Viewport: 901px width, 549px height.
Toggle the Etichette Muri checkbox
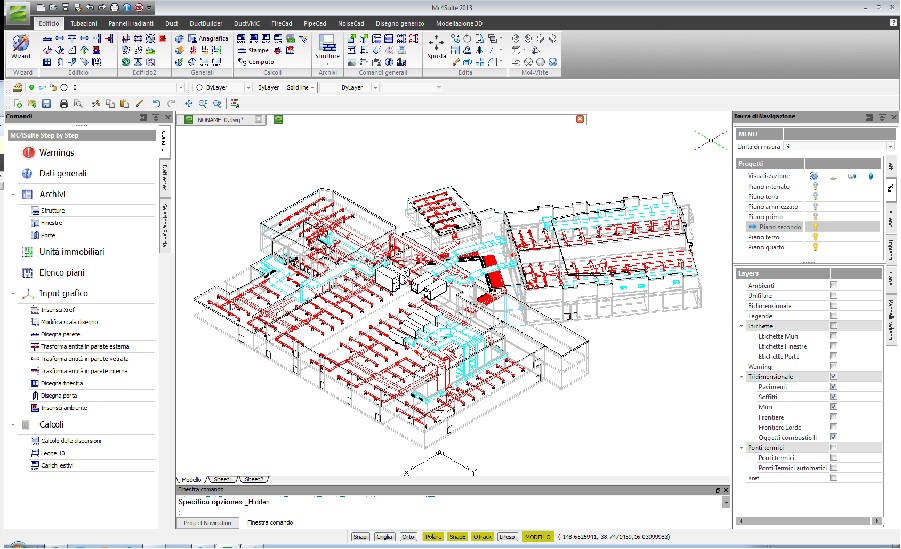coord(833,336)
